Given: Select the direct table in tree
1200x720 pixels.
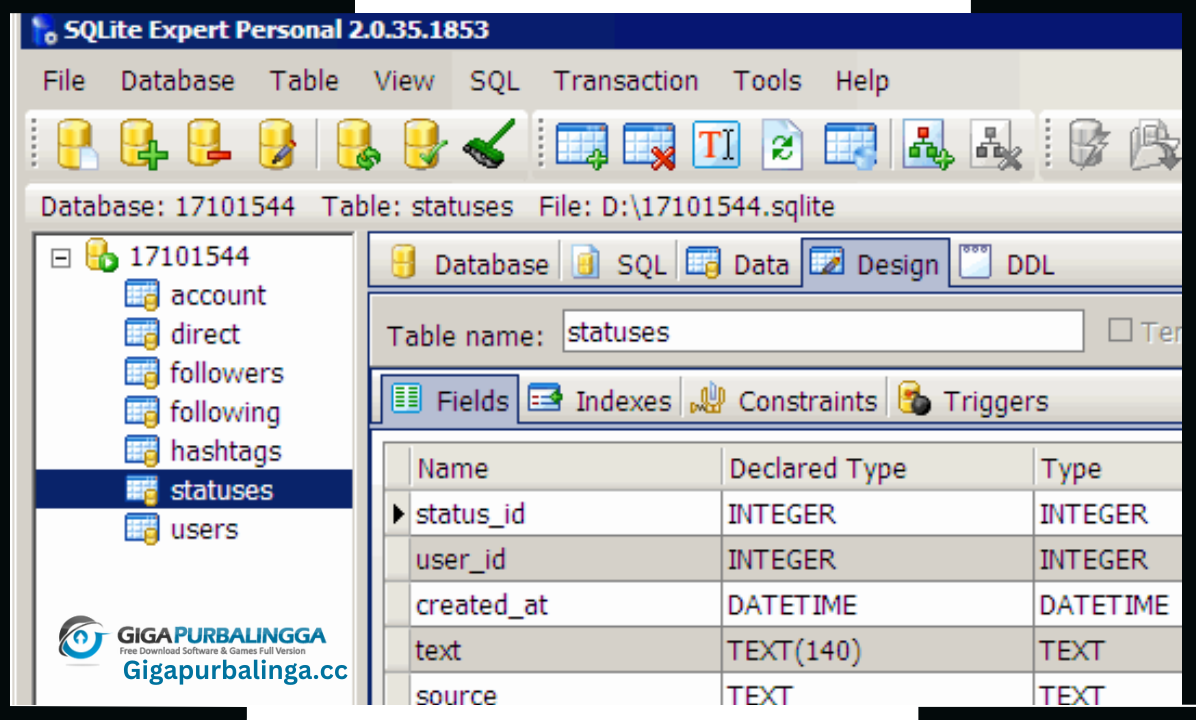Looking at the screenshot, I should [205, 334].
